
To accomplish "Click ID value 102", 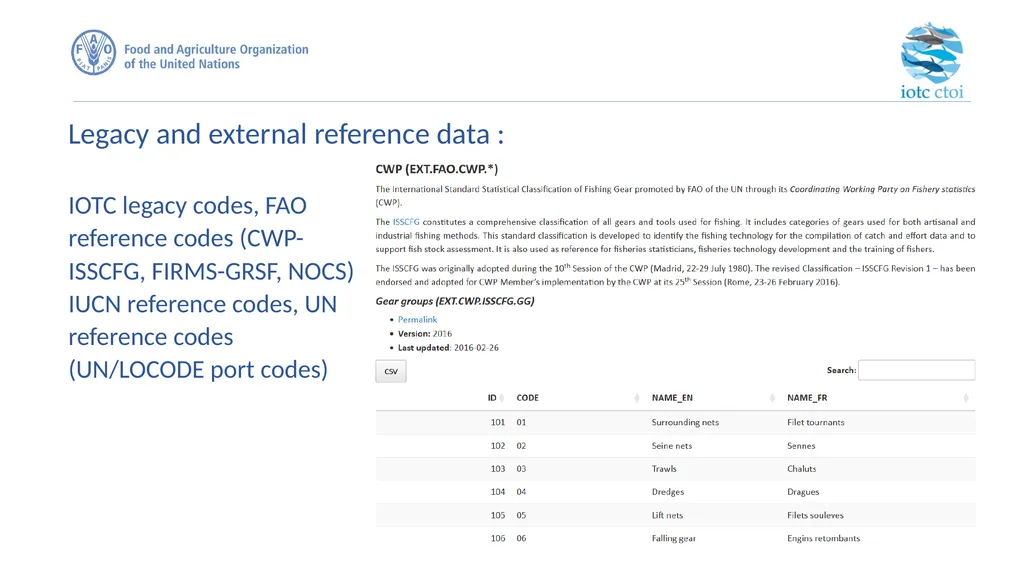I will (x=498, y=446).
